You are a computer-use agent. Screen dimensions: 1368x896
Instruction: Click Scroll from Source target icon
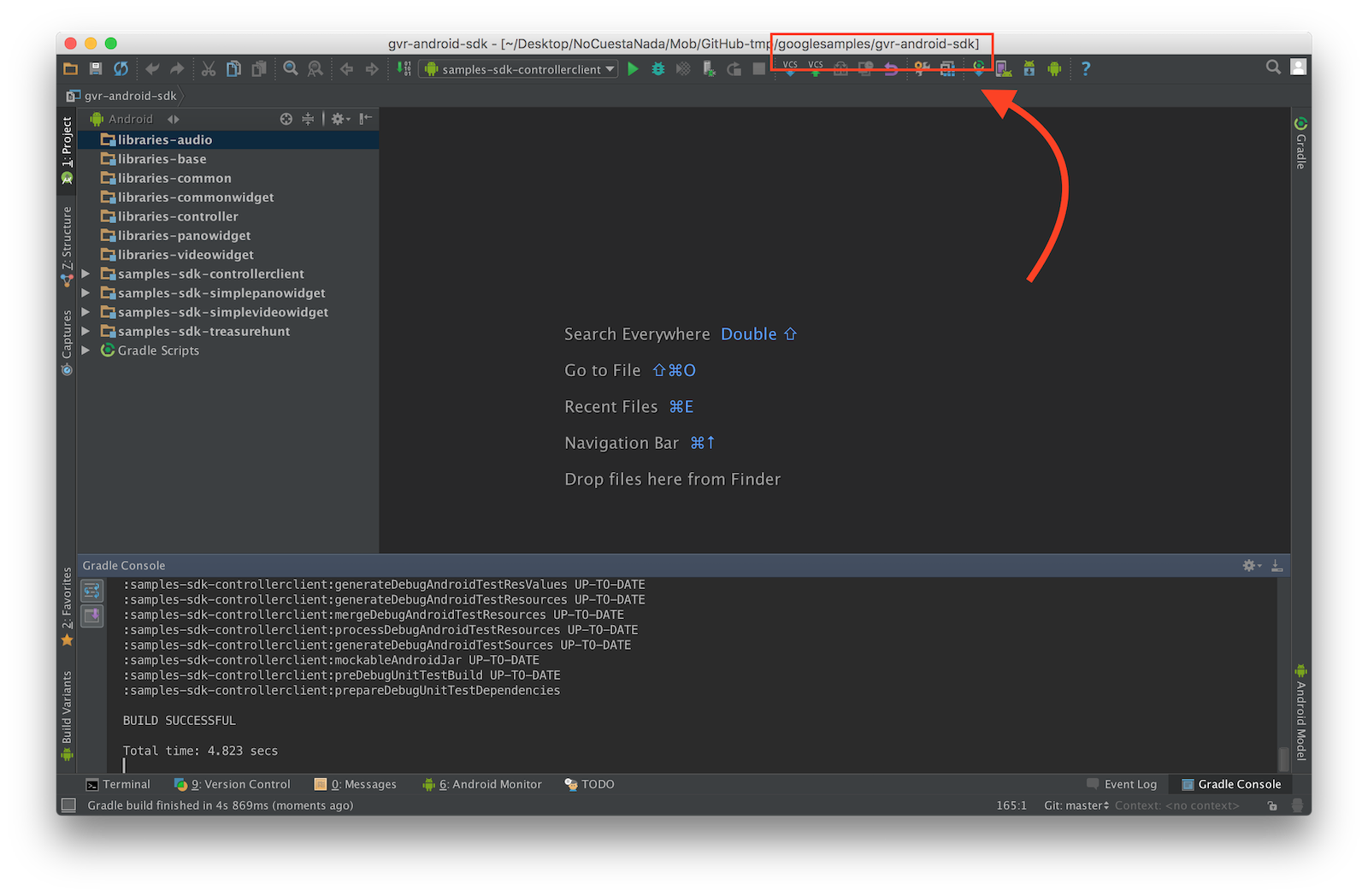pos(286,119)
